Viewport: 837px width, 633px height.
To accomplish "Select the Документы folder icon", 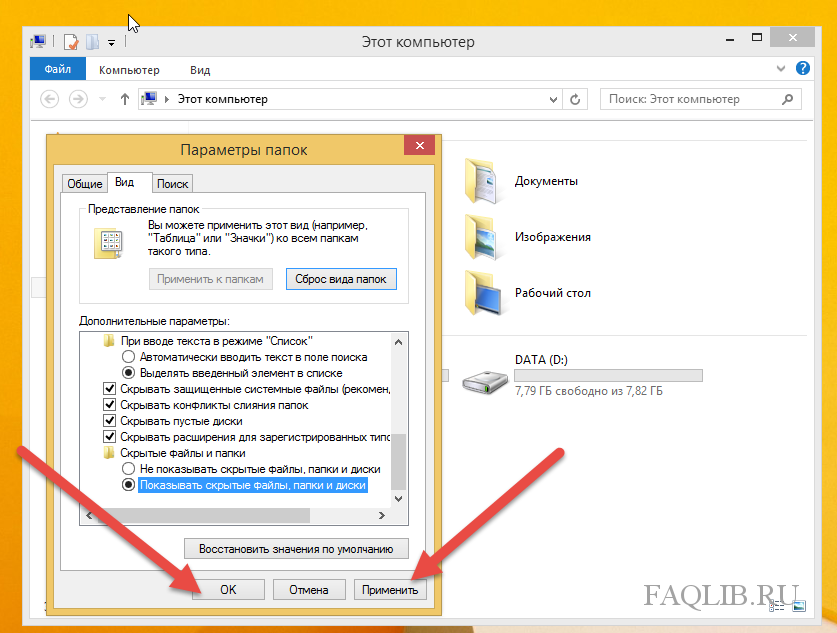I will (483, 181).
